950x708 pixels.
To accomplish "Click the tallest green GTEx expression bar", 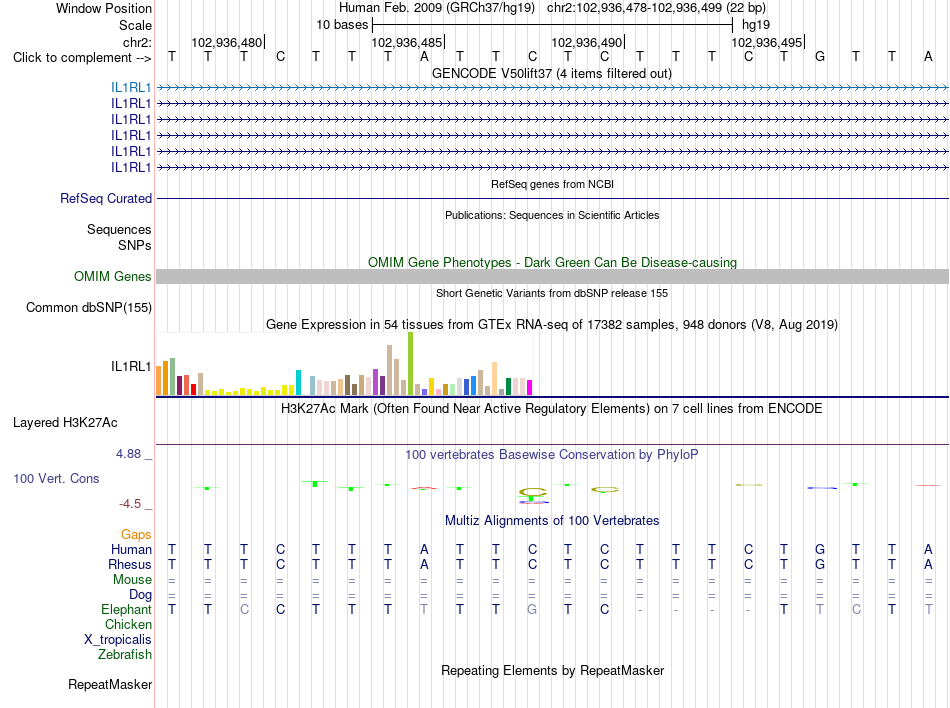I will (x=411, y=363).
